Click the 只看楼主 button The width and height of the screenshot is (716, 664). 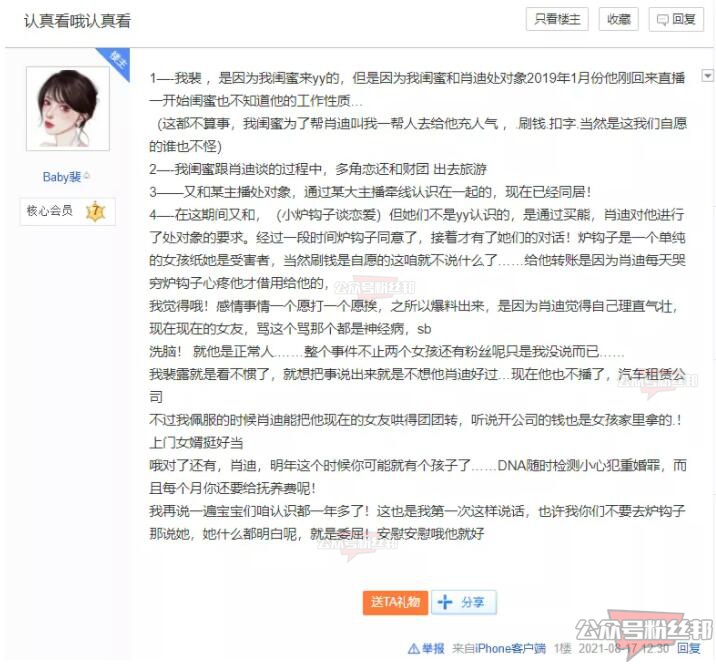click(557, 19)
